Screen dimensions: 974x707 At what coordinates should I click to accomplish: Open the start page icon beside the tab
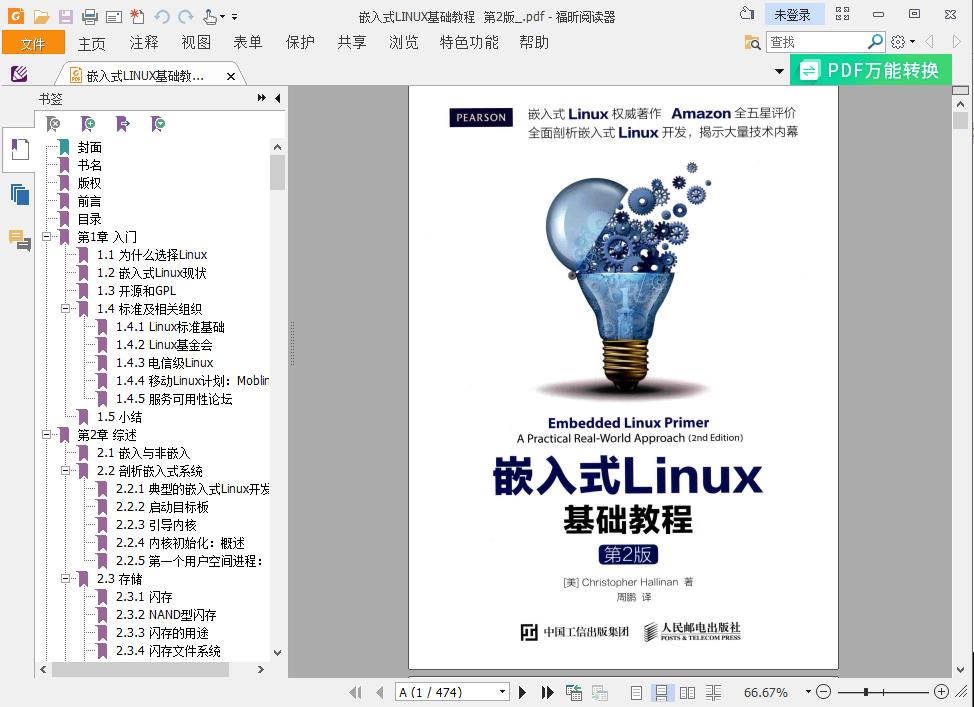(19, 75)
